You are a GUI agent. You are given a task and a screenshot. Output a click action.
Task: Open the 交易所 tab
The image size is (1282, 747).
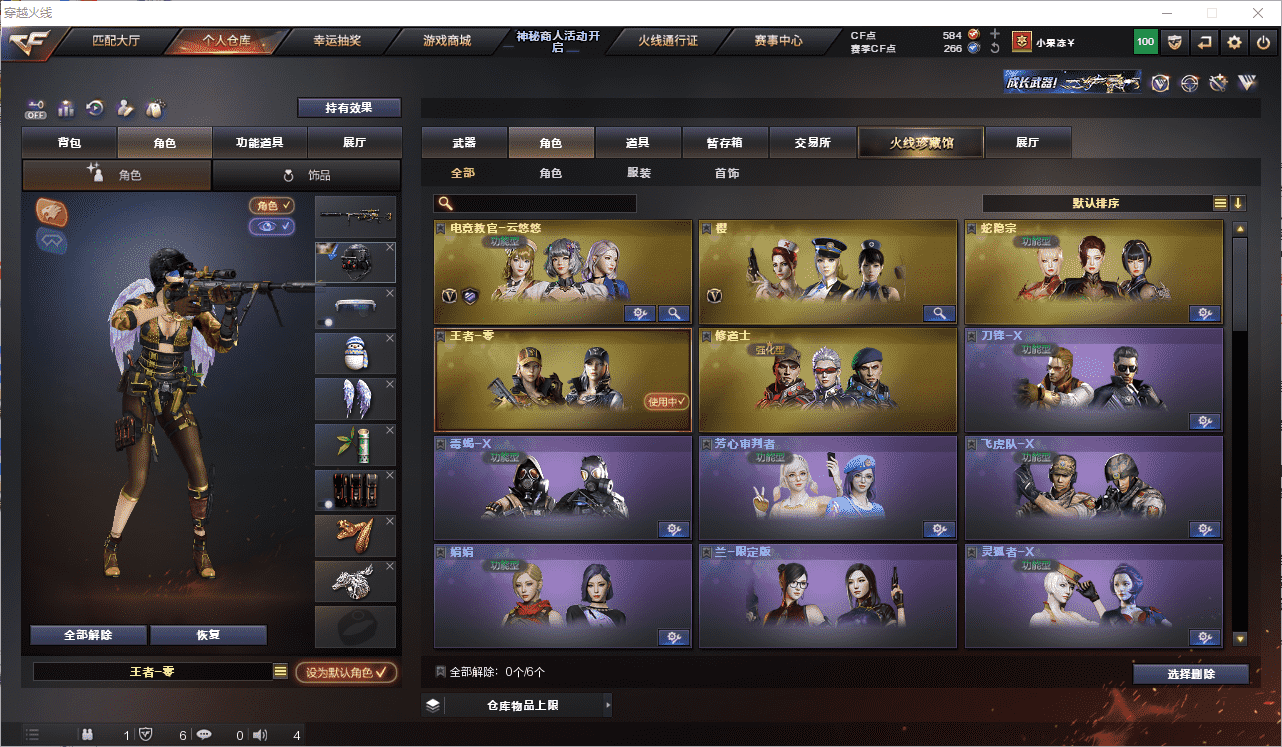click(x=812, y=143)
